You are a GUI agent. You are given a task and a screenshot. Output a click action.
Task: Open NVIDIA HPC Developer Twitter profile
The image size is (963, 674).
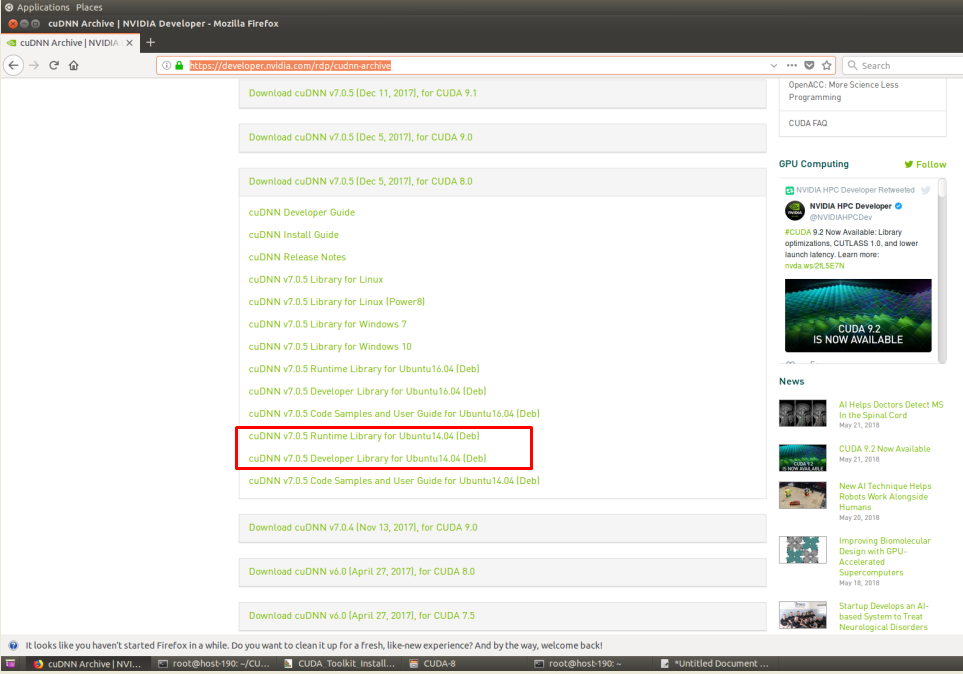[850, 206]
